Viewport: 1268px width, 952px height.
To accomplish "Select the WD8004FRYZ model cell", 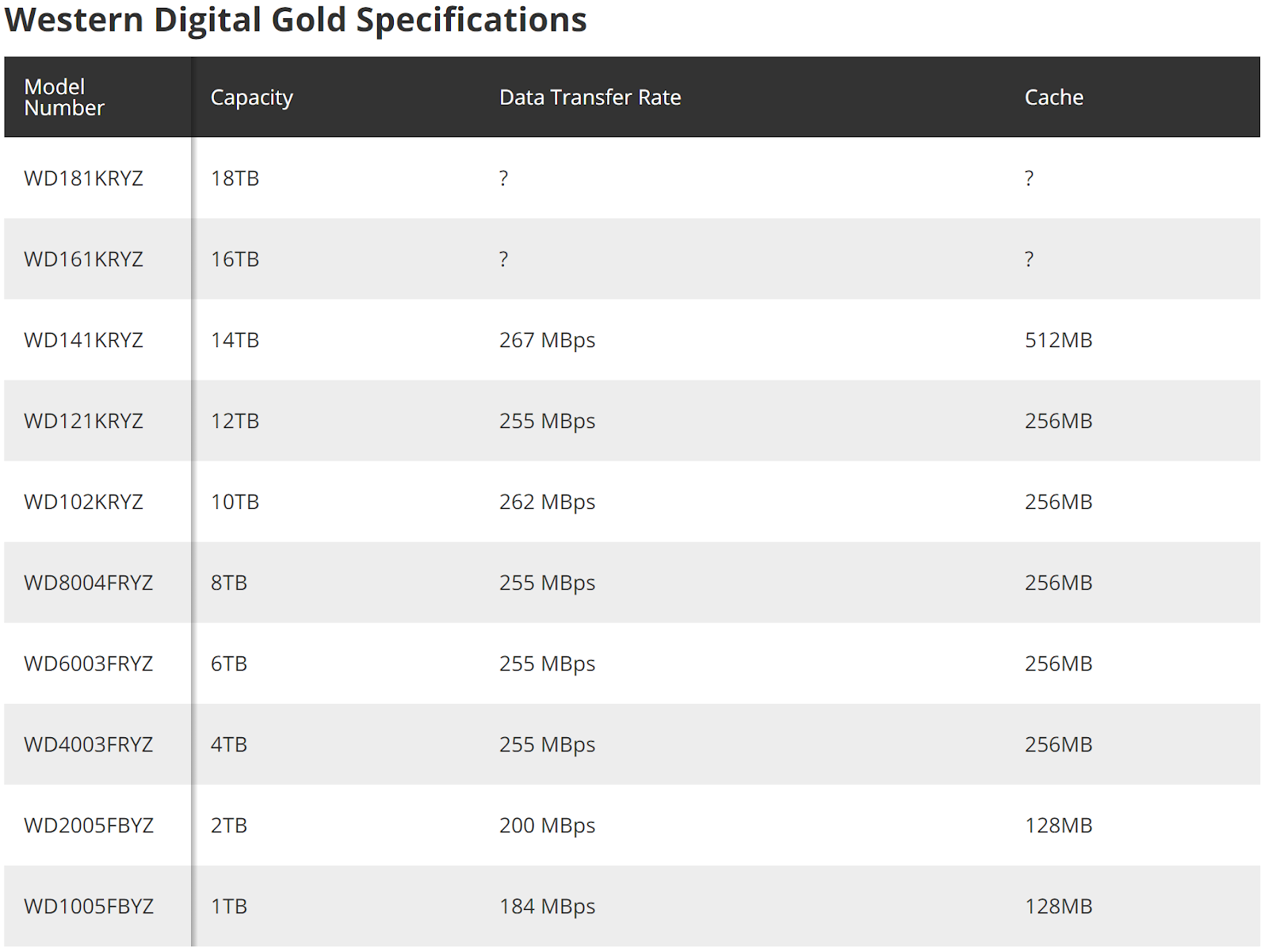I will 88,583.
